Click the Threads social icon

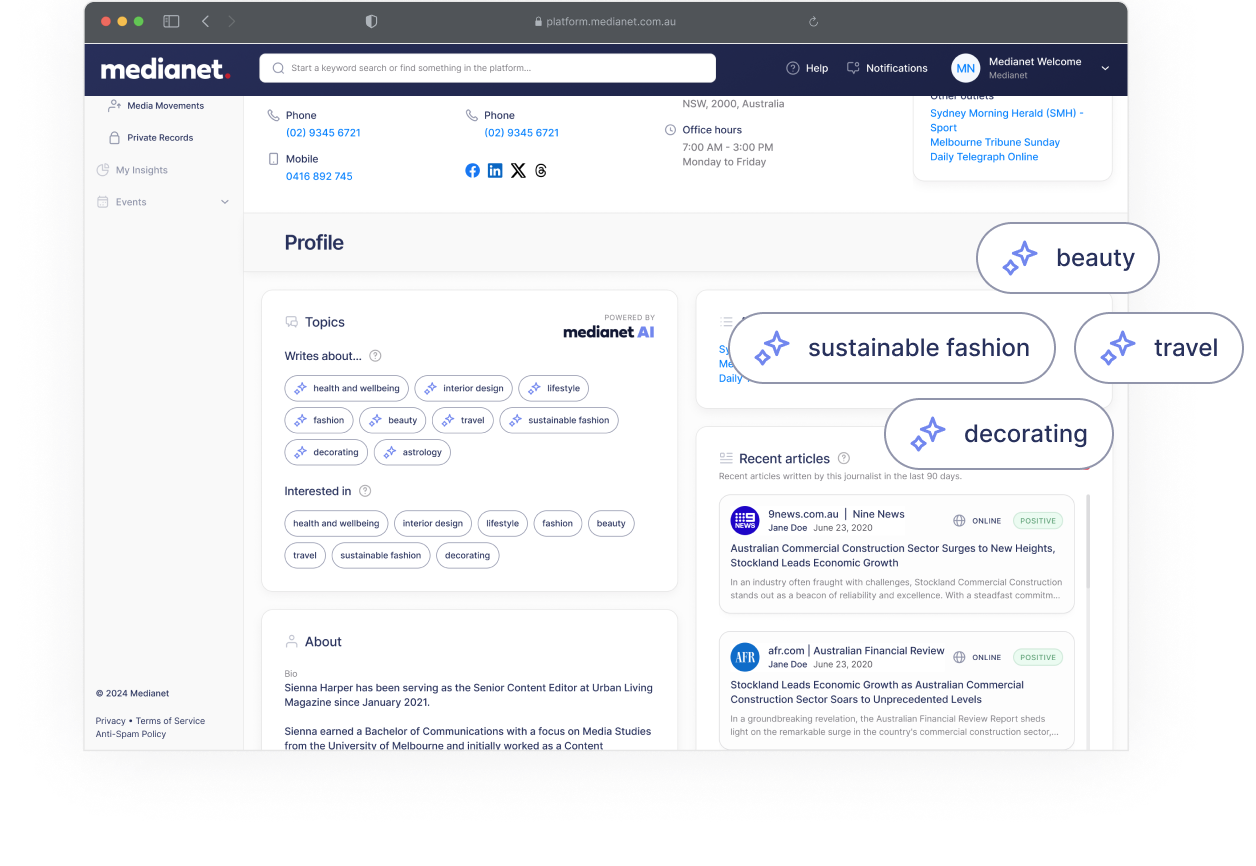coord(540,170)
